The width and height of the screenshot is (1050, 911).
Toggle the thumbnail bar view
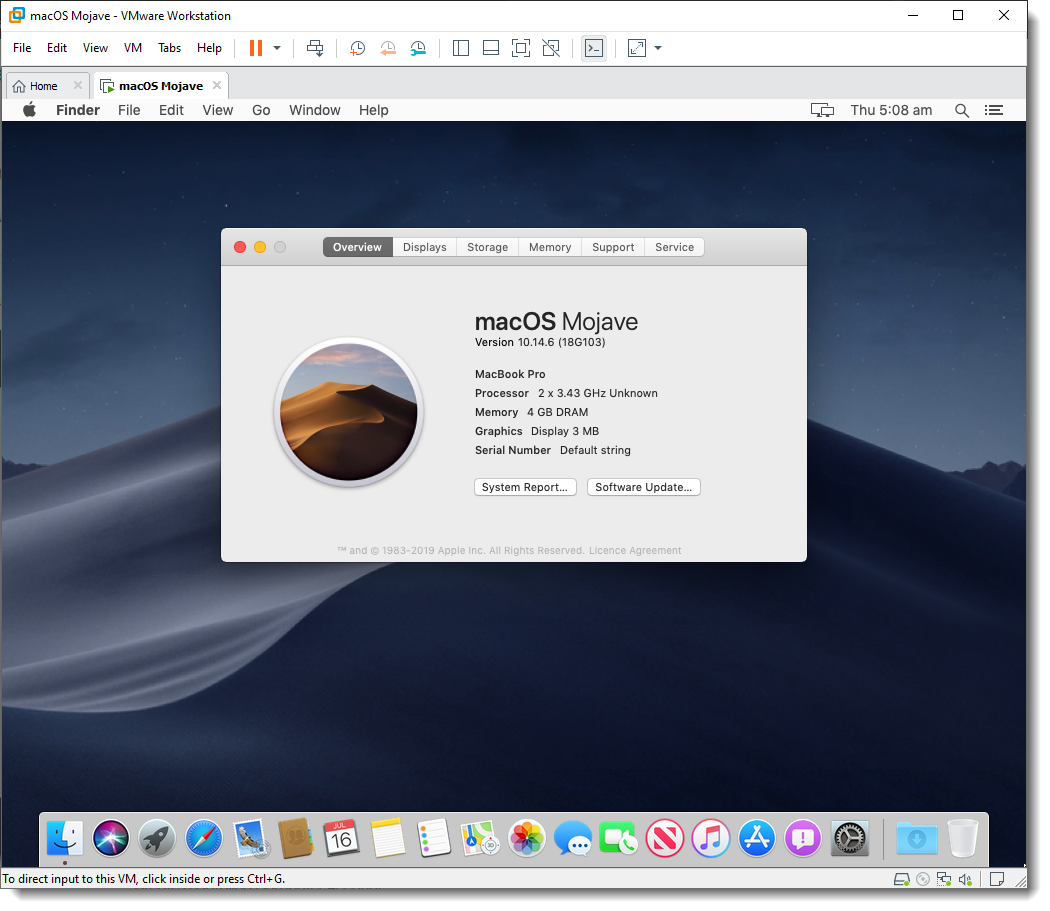[491, 48]
